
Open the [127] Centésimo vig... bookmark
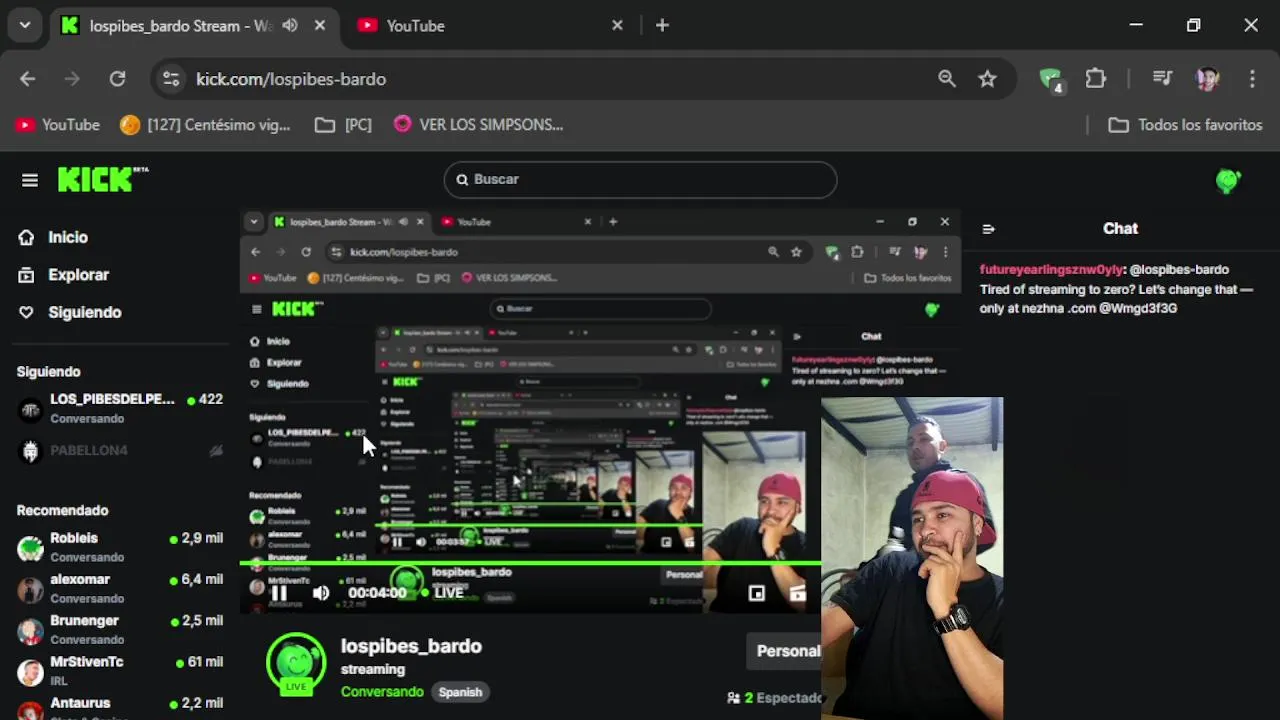point(205,125)
